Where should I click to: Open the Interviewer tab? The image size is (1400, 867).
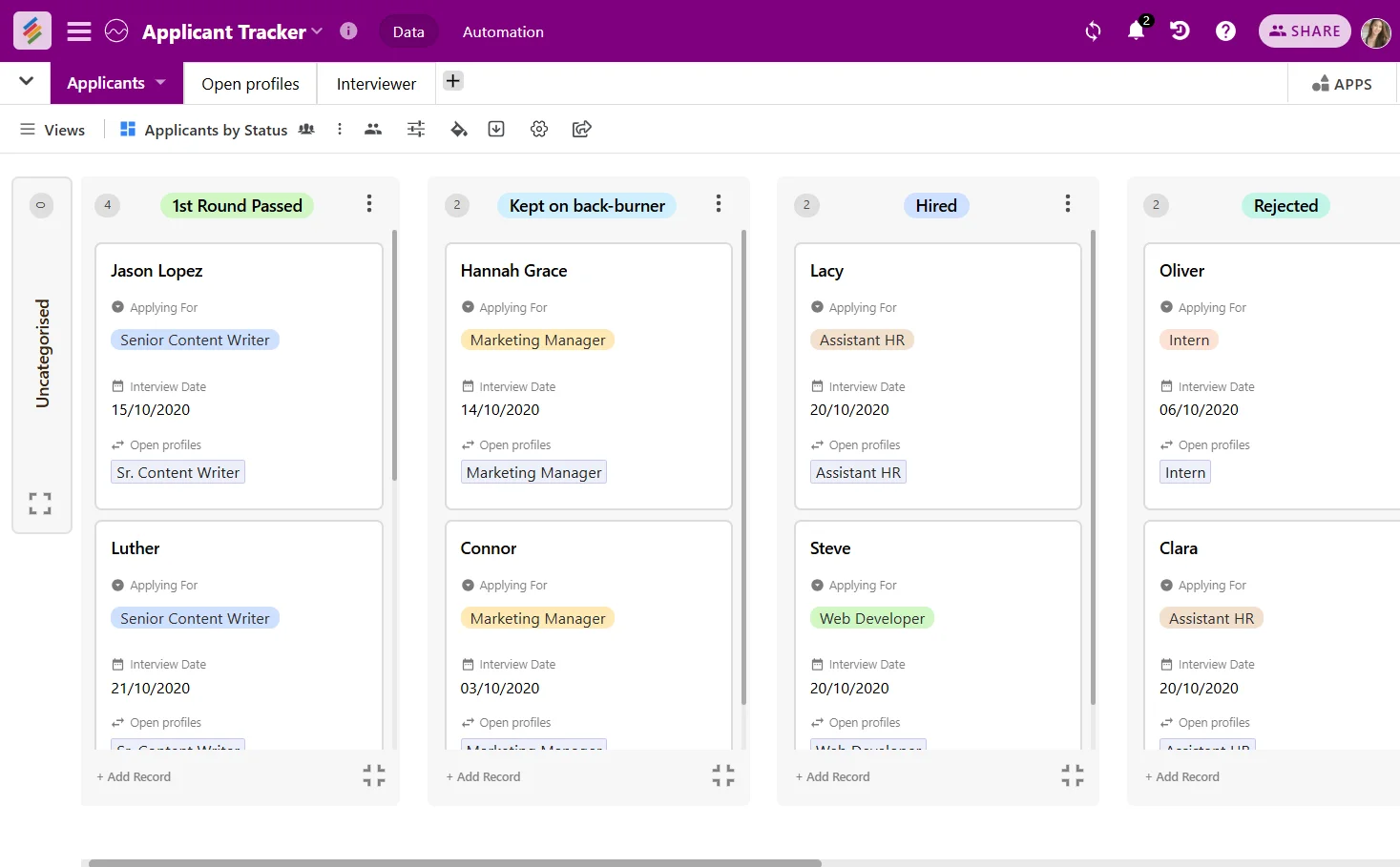tap(375, 83)
